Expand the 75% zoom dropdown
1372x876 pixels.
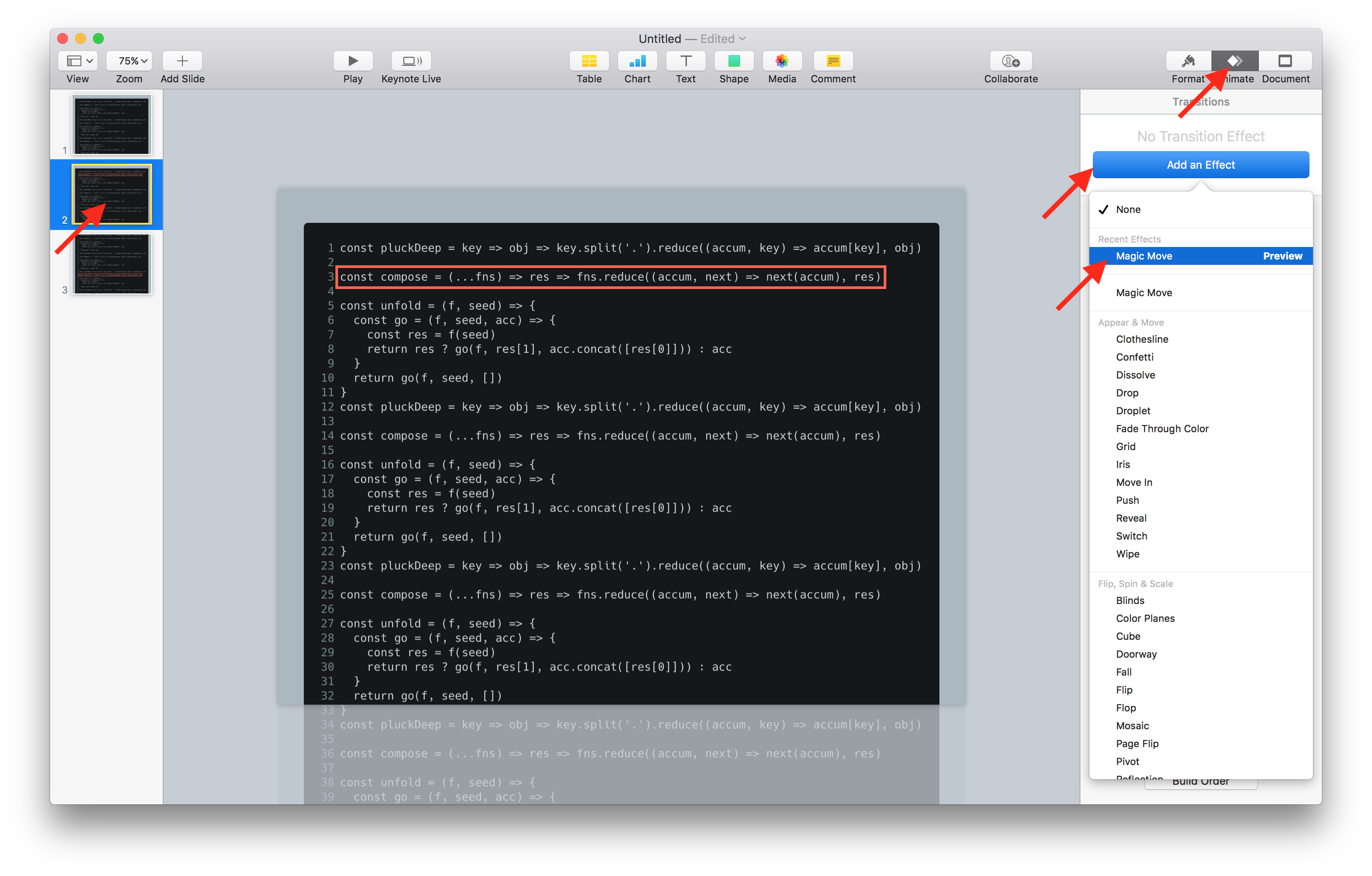pos(130,61)
